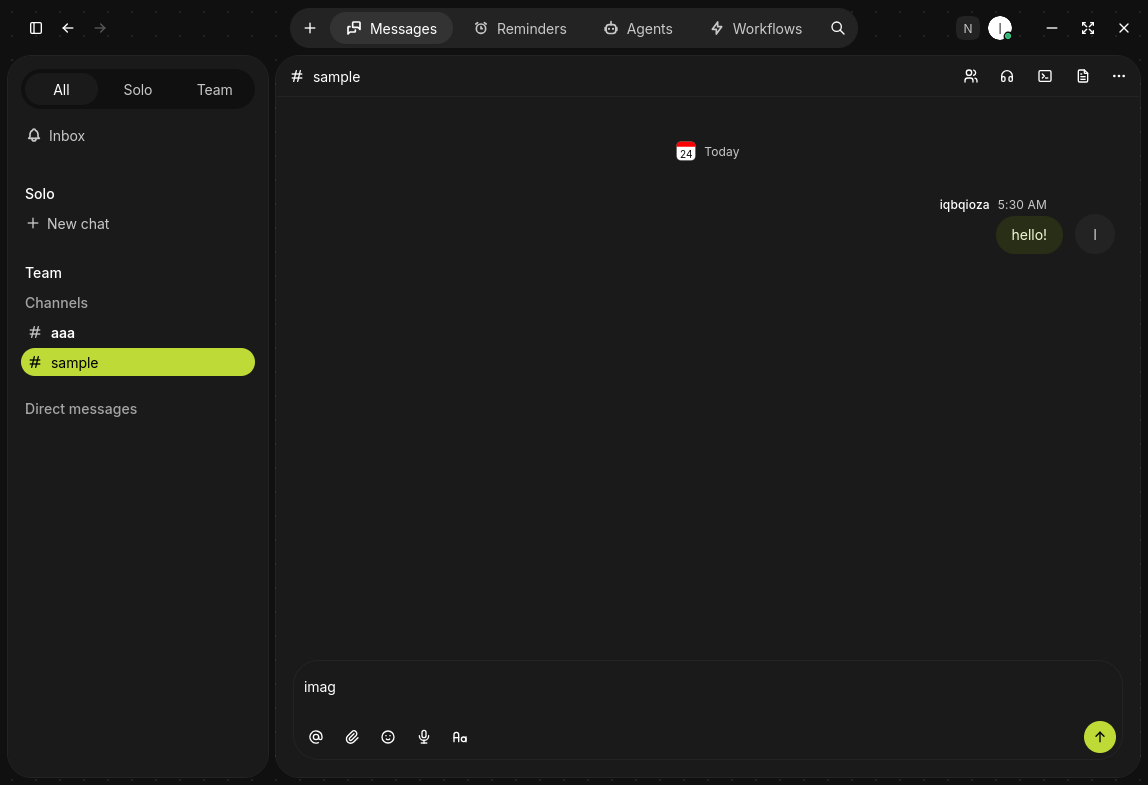
Task: Collapse the Channels section
Action: [x=56, y=302]
